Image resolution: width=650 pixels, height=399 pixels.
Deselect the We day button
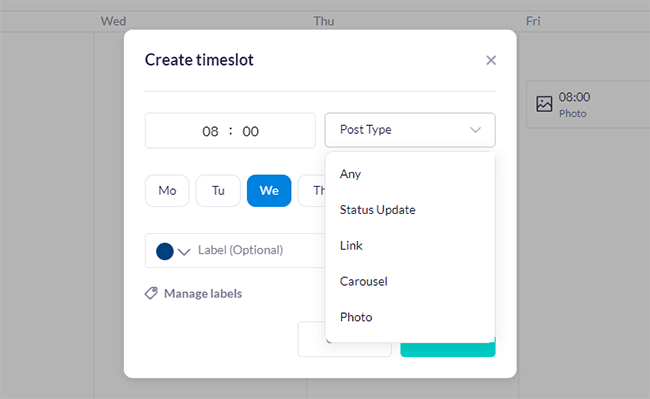click(269, 191)
